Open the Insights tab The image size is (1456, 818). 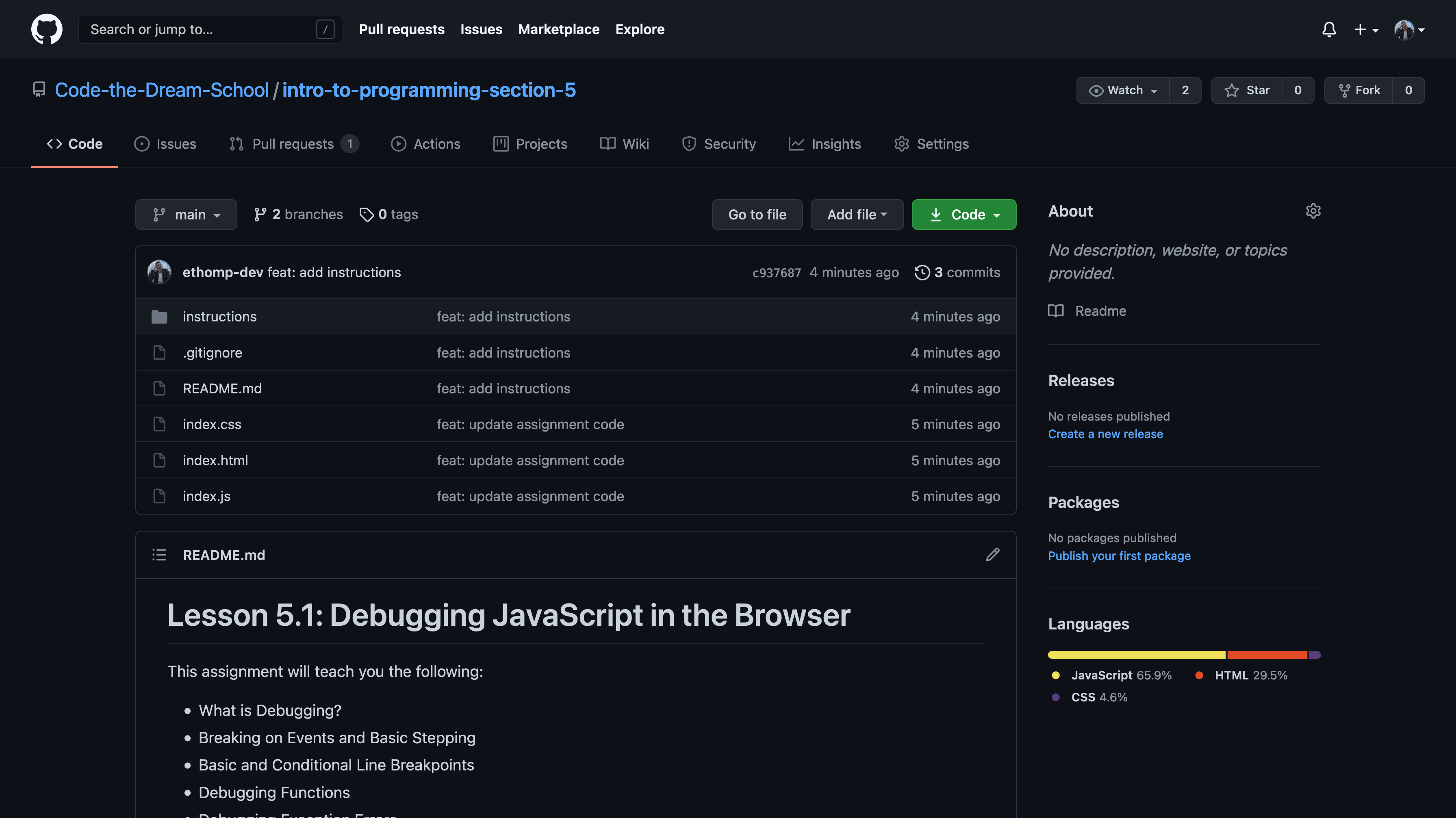[x=825, y=143]
